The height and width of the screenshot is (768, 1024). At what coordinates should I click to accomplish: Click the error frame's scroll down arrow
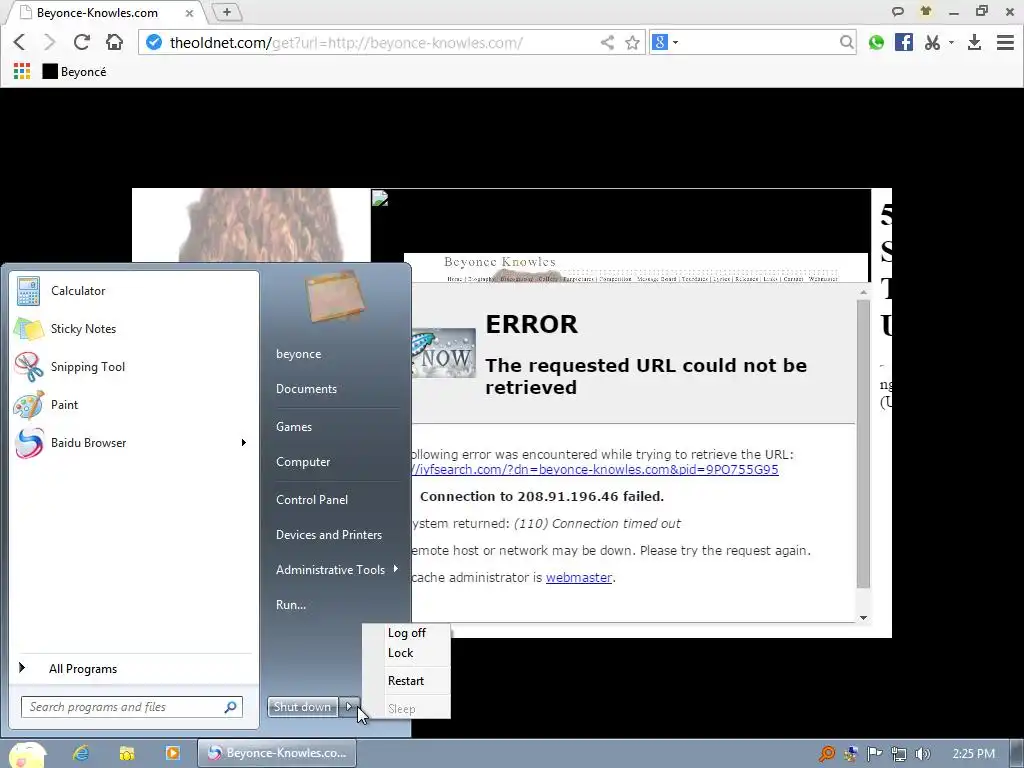tap(863, 617)
